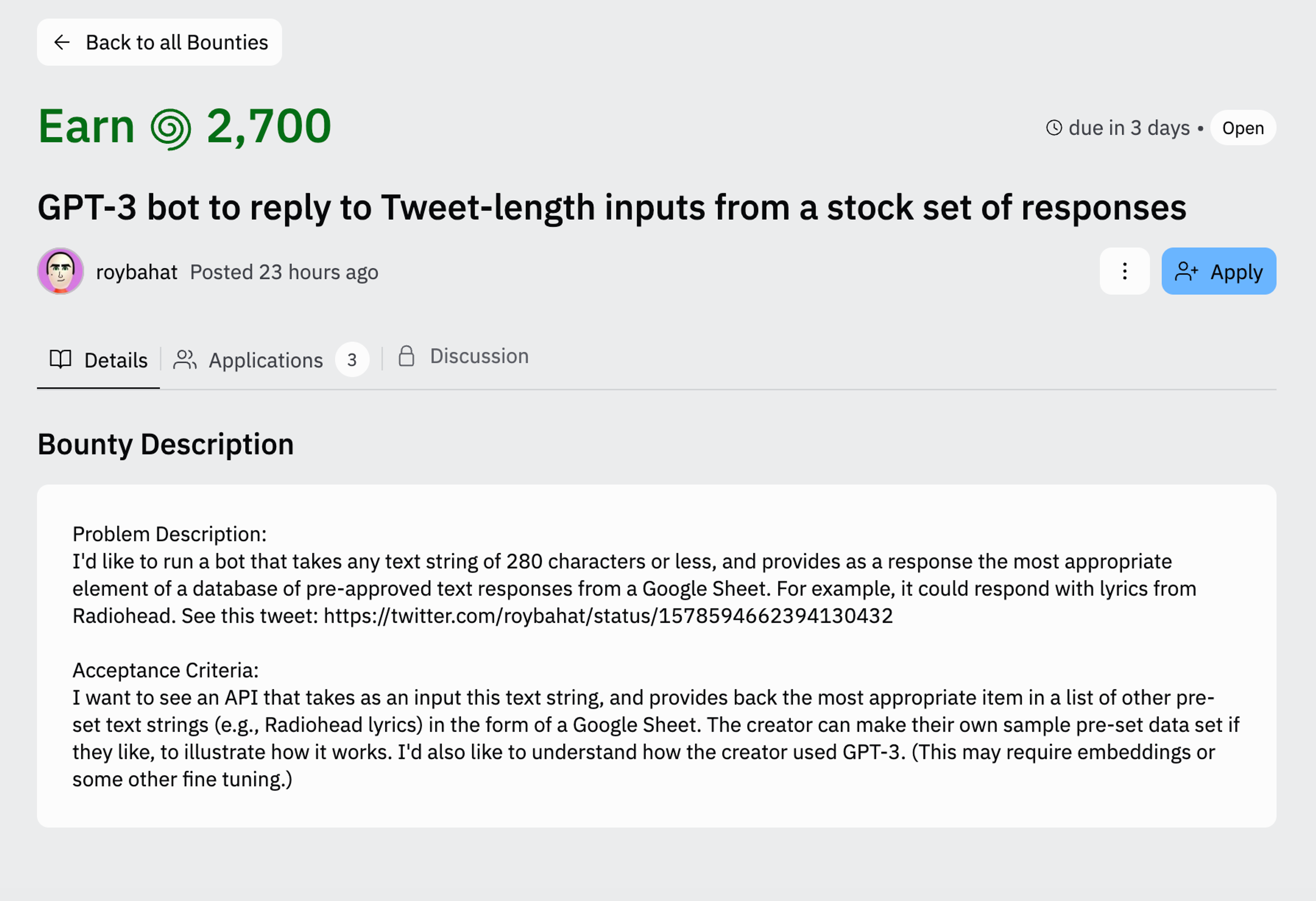This screenshot has width=1316, height=901.
Task: Click the roybahat username
Action: pos(136,272)
